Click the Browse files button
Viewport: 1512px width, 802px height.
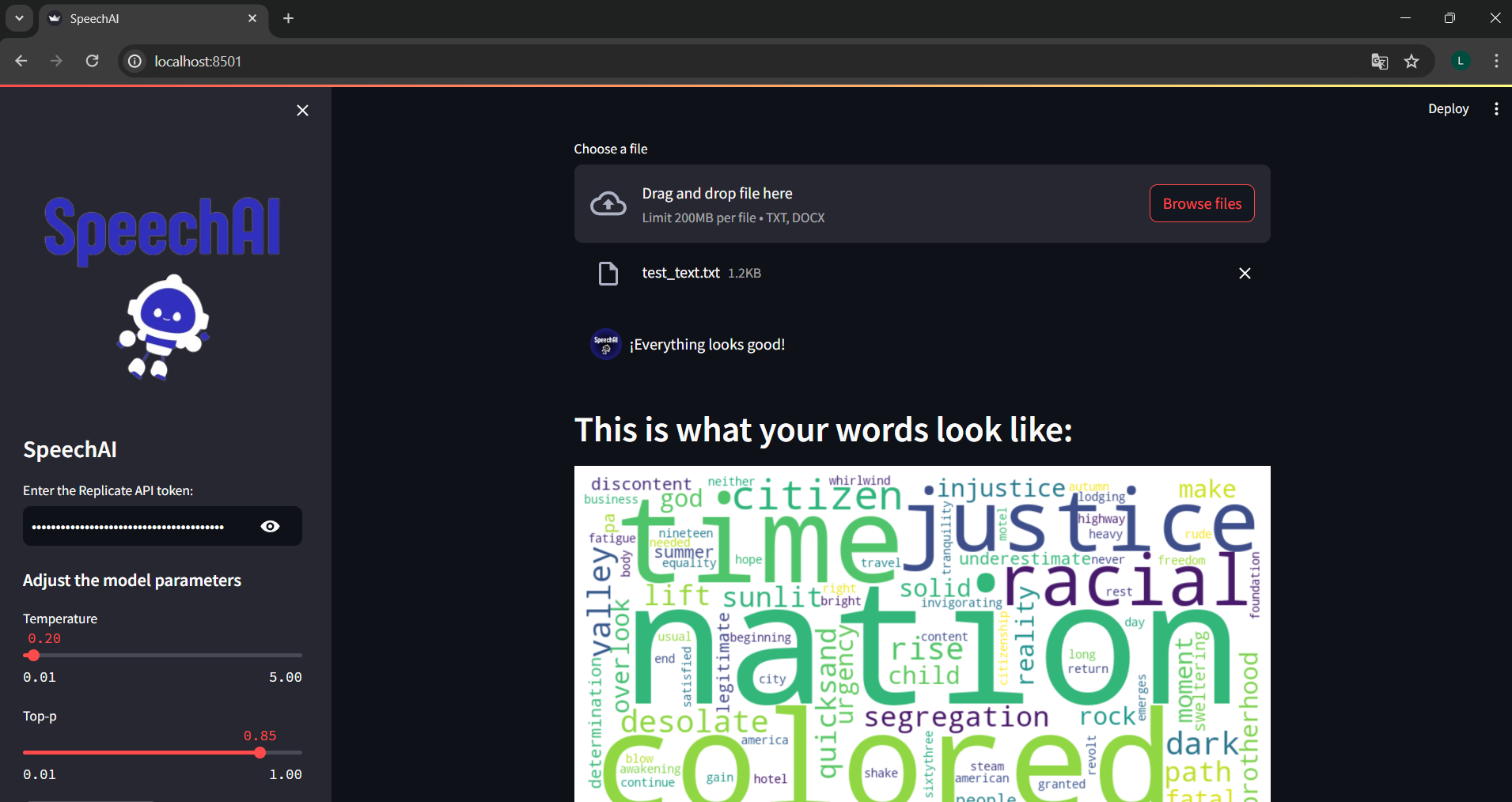tap(1202, 203)
